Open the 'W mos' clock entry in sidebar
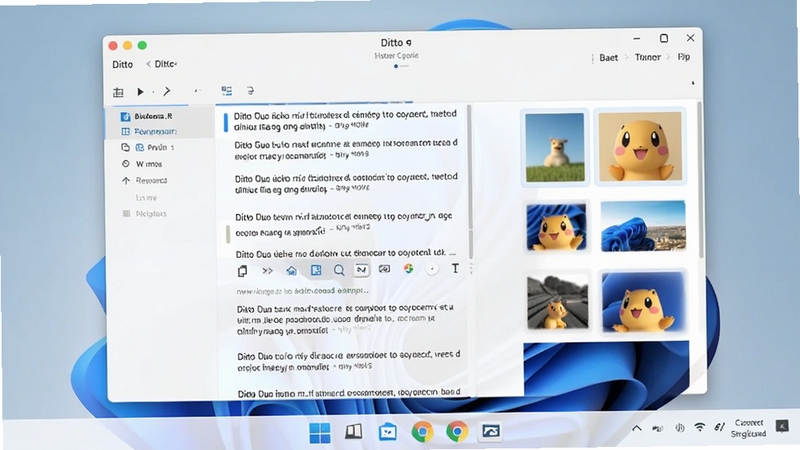Image resolution: width=800 pixels, height=450 pixels. [x=142, y=164]
